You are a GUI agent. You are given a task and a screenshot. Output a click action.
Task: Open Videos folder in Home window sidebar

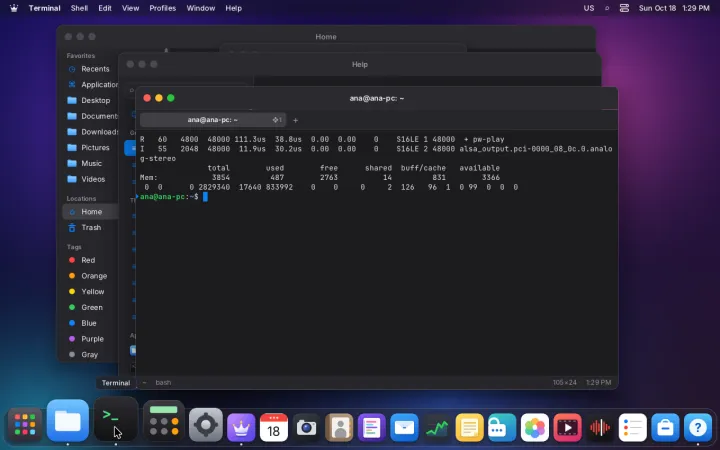pos(90,179)
